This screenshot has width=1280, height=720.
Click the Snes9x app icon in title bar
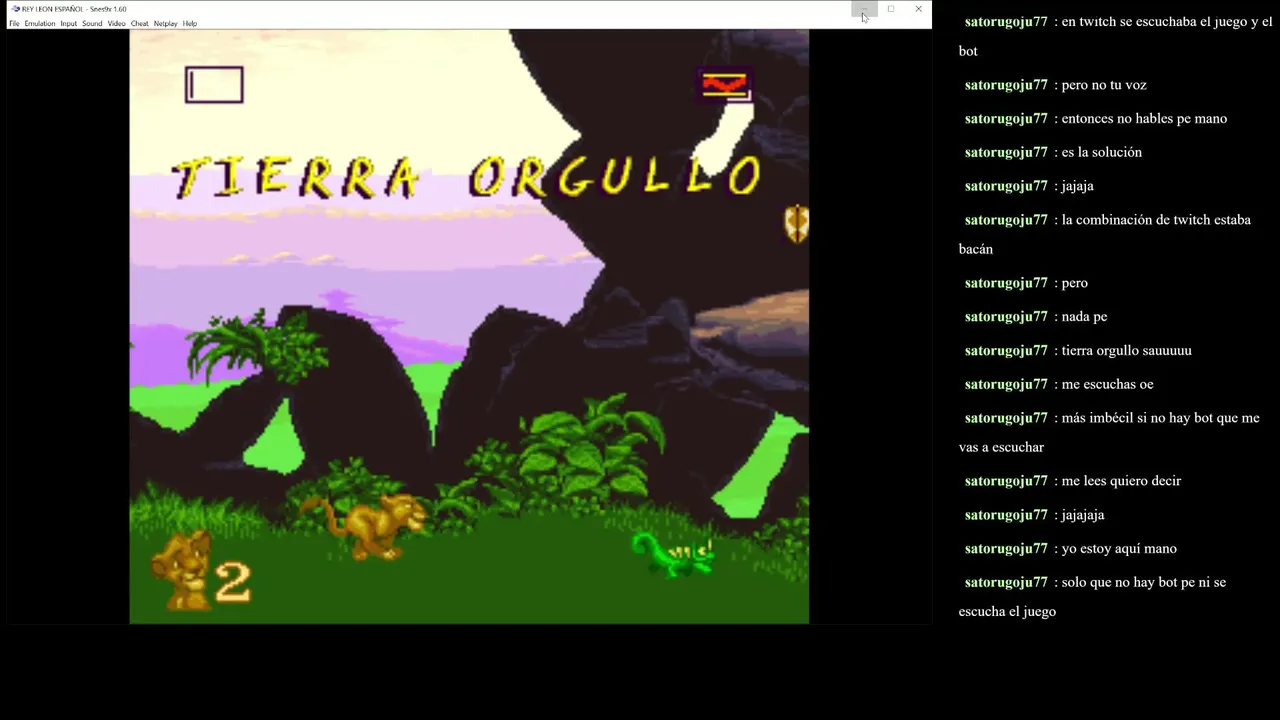pos(15,9)
